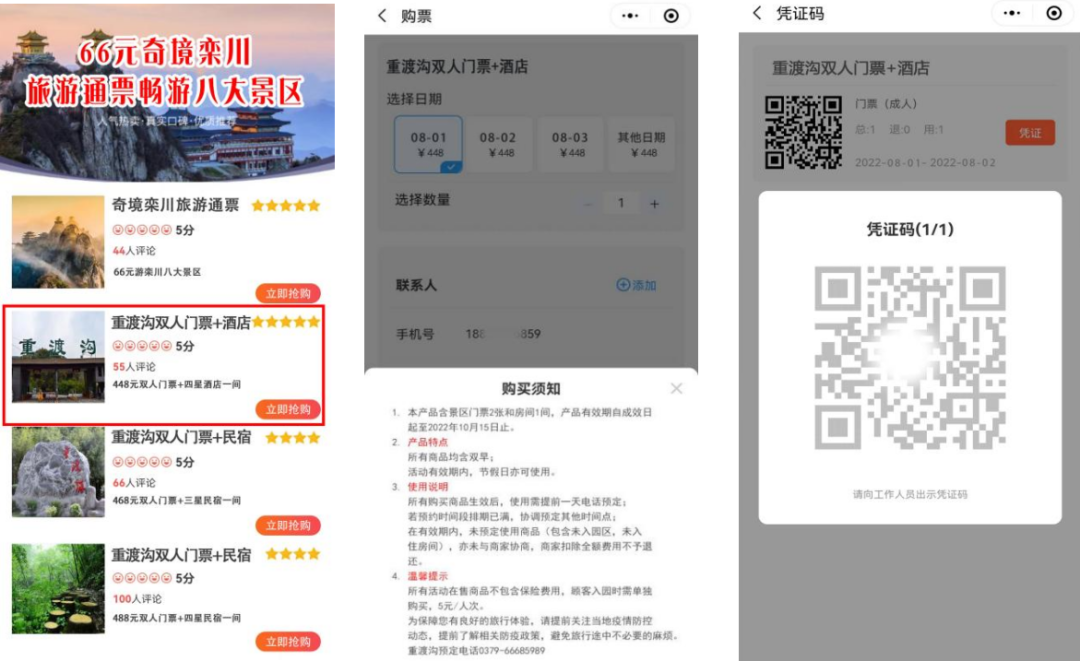Click 立即抢购 for 重渡沟双人门票+酒店
The height and width of the screenshot is (661, 1080).
(288, 409)
